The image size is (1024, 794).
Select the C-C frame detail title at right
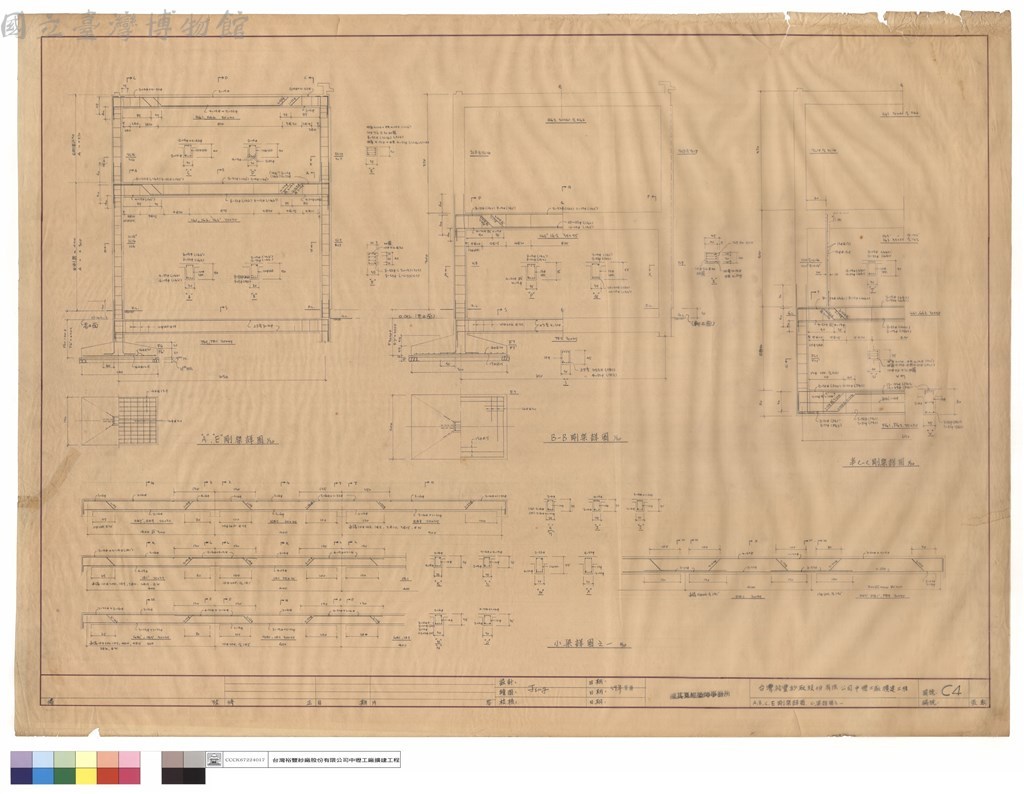click(x=880, y=462)
